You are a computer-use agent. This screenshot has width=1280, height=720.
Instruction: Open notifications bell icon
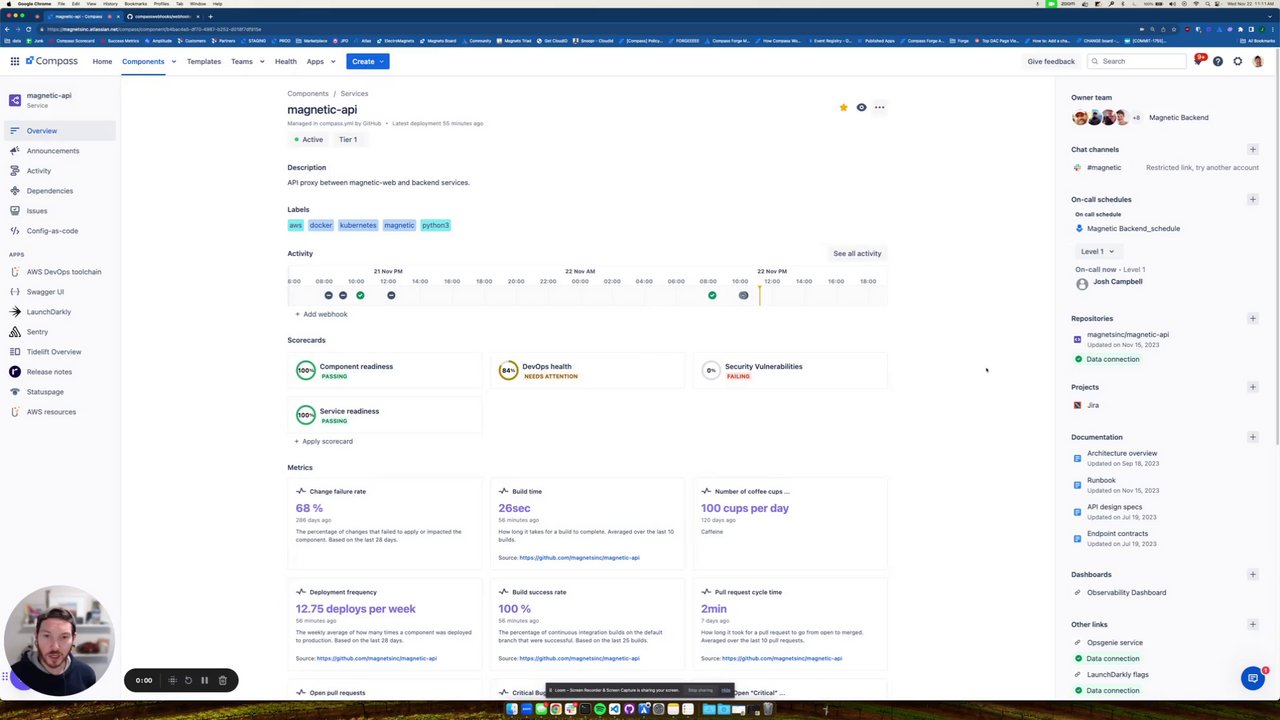[1198, 61]
